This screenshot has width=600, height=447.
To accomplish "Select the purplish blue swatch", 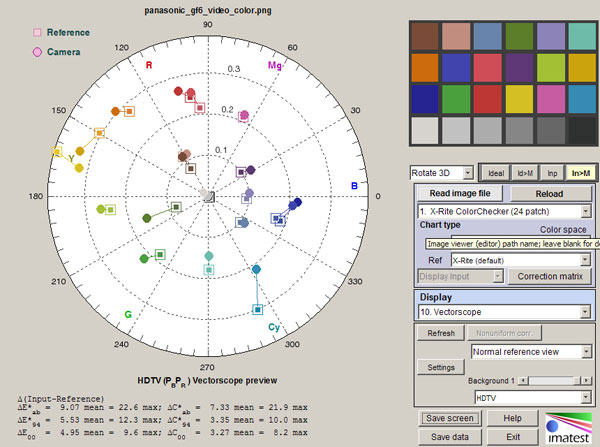I will coord(456,68).
